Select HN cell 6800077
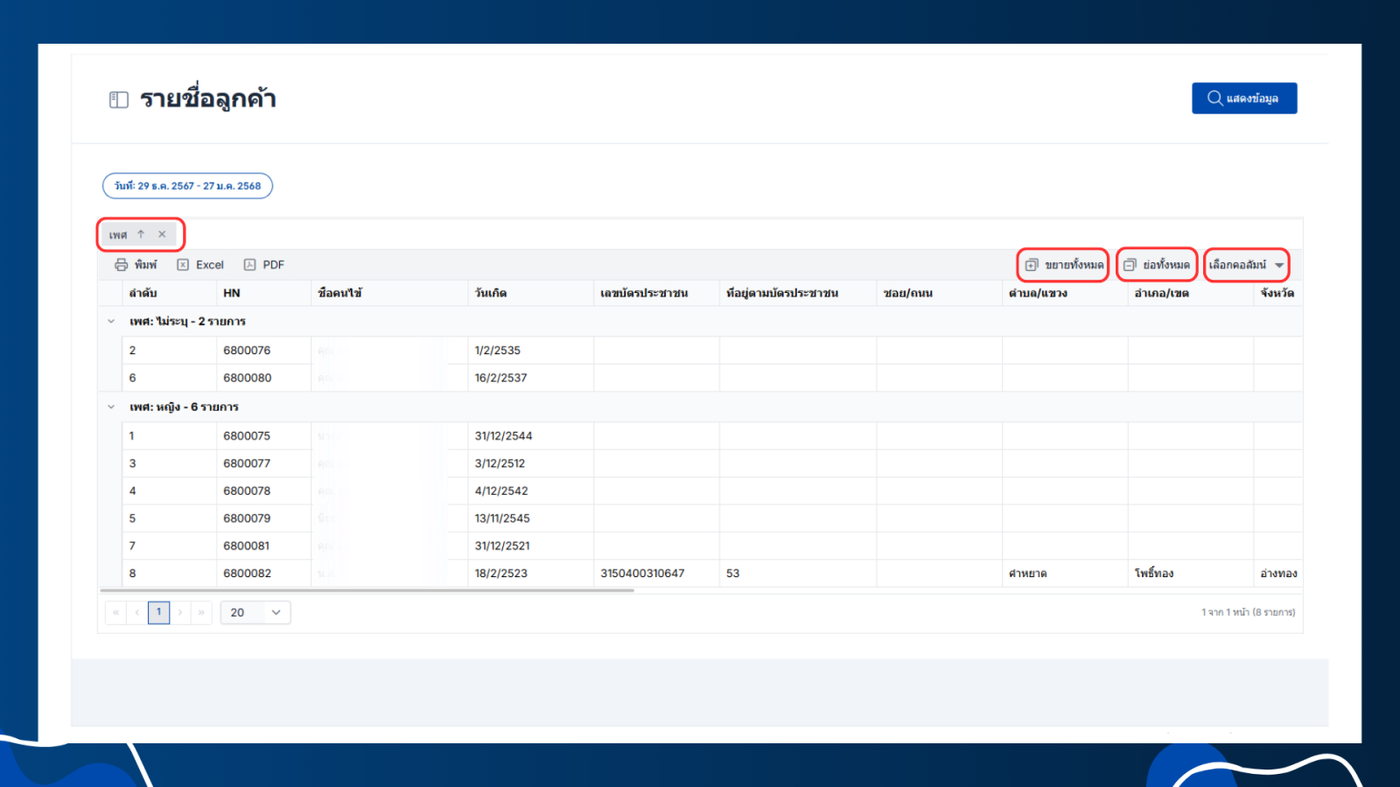This screenshot has height=787, width=1400. (x=263, y=464)
